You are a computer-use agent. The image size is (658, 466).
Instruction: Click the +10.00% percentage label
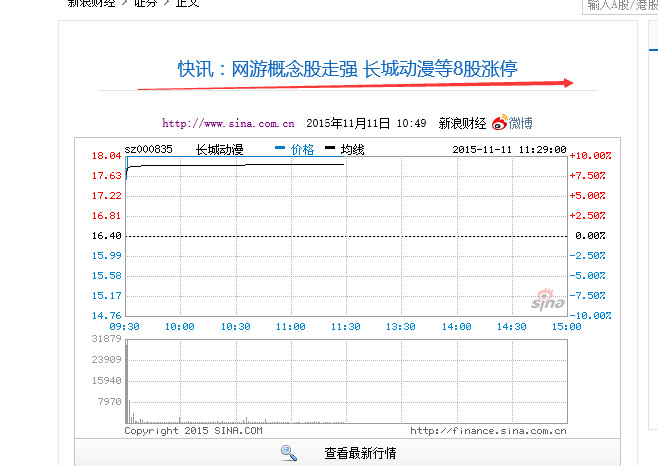590,156
